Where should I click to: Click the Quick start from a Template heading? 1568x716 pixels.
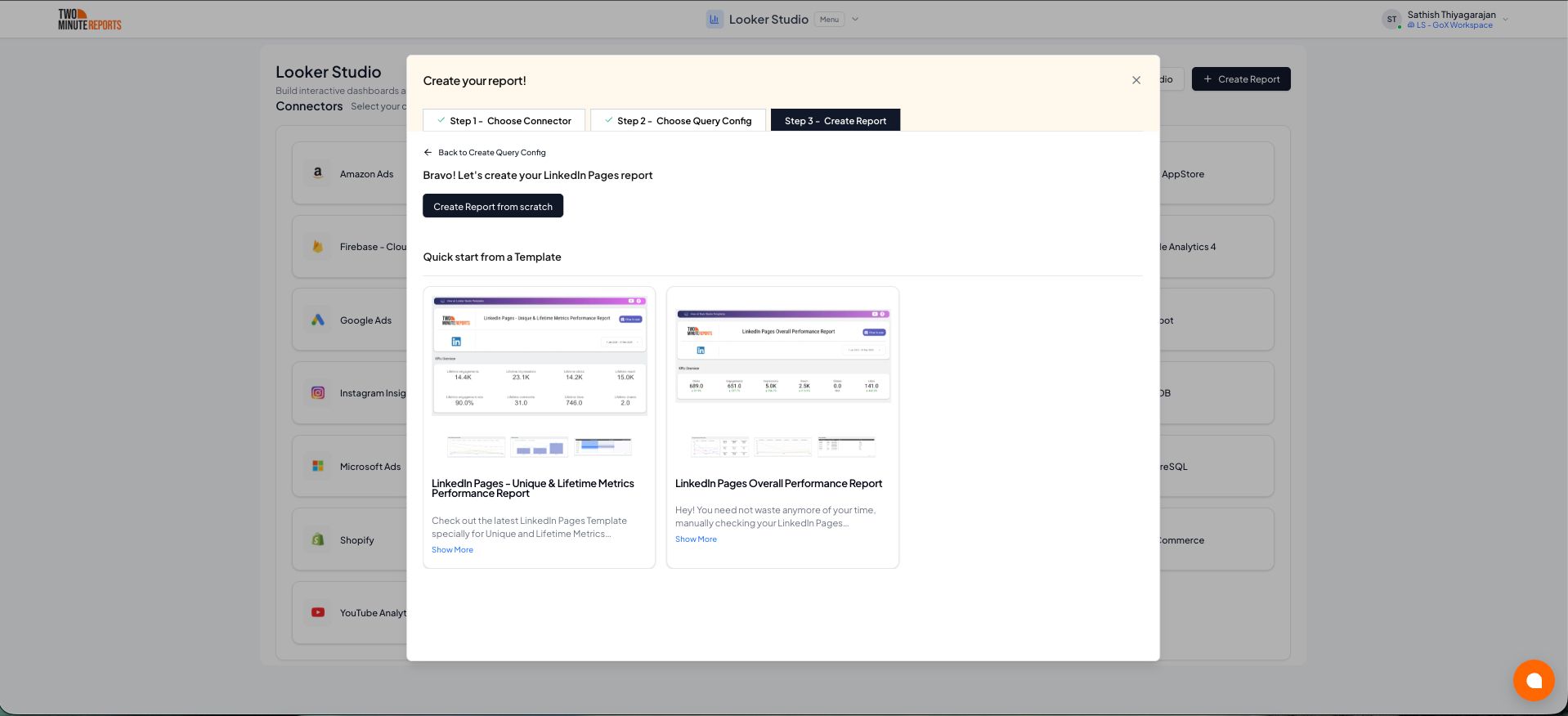492,257
